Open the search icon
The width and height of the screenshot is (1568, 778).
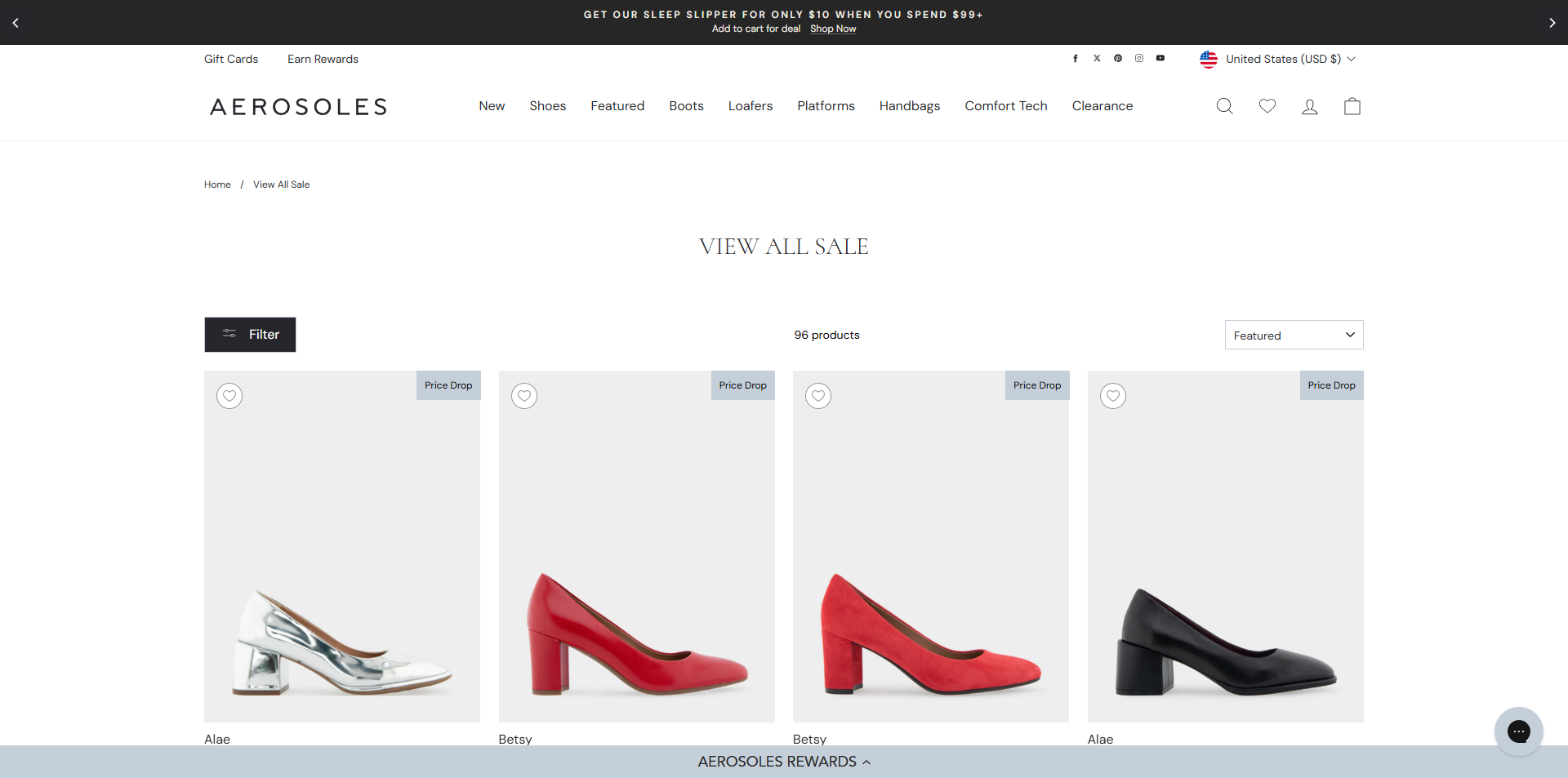coord(1224,106)
